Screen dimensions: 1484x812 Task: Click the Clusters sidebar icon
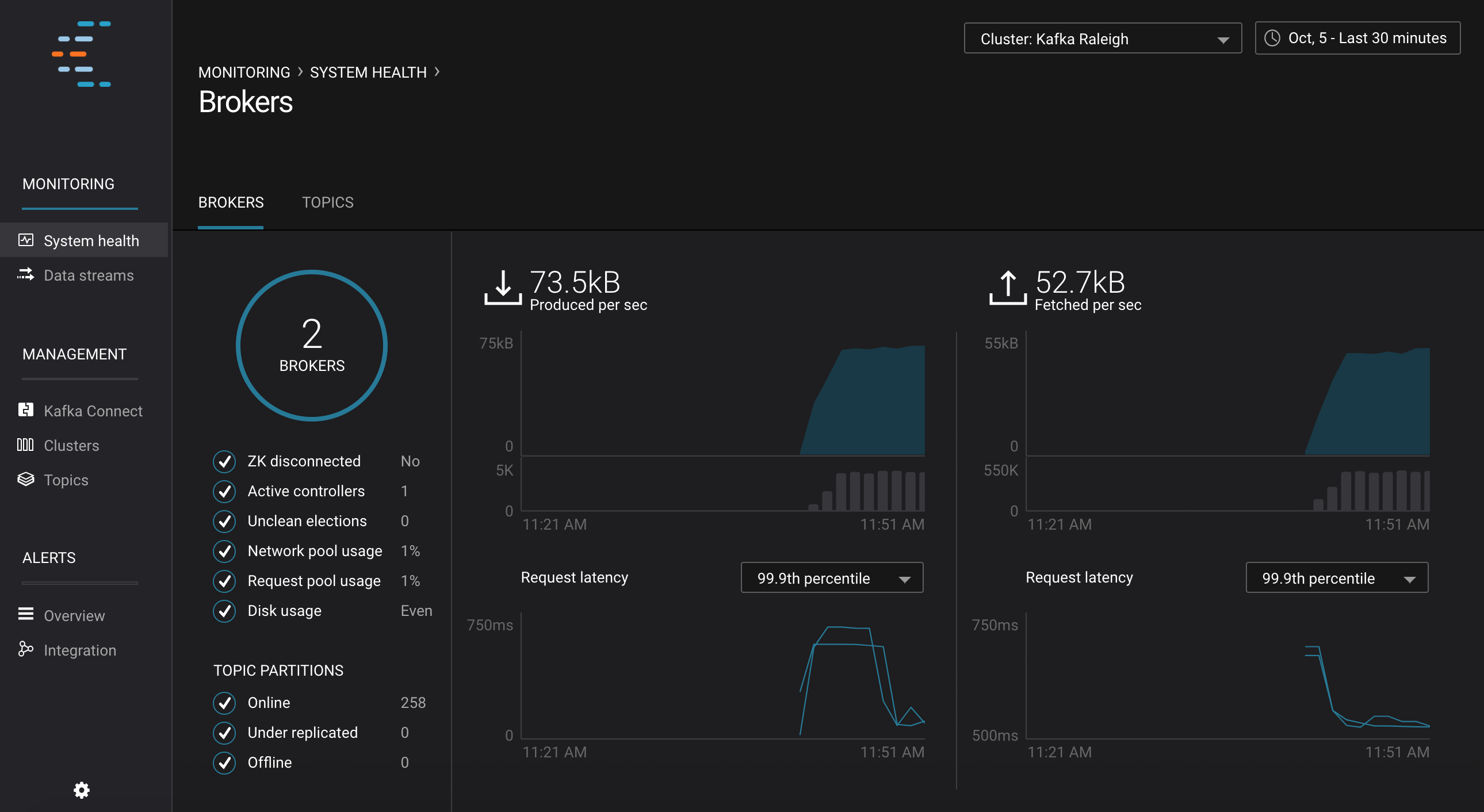pyautogui.click(x=26, y=445)
